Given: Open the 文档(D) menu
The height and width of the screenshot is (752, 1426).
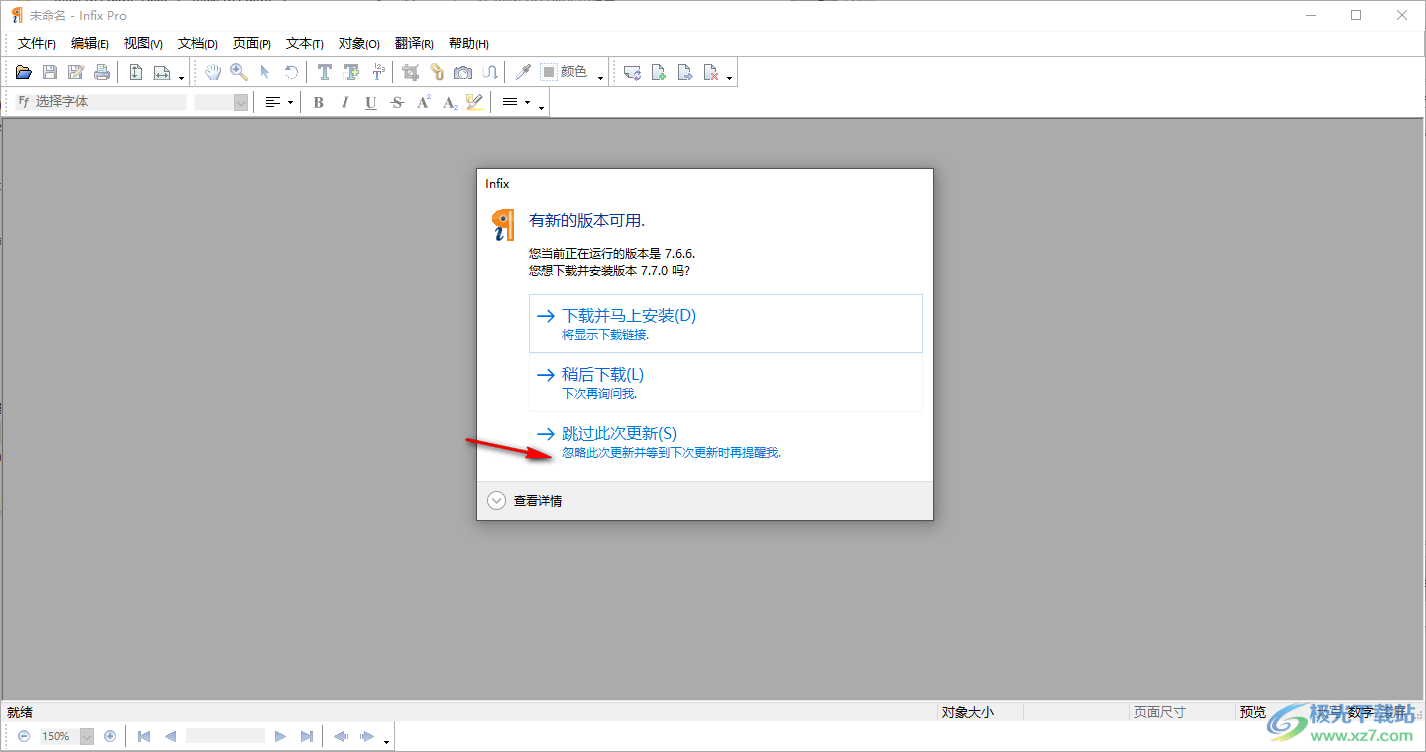Looking at the screenshot, I should click(x=198, y=44).
